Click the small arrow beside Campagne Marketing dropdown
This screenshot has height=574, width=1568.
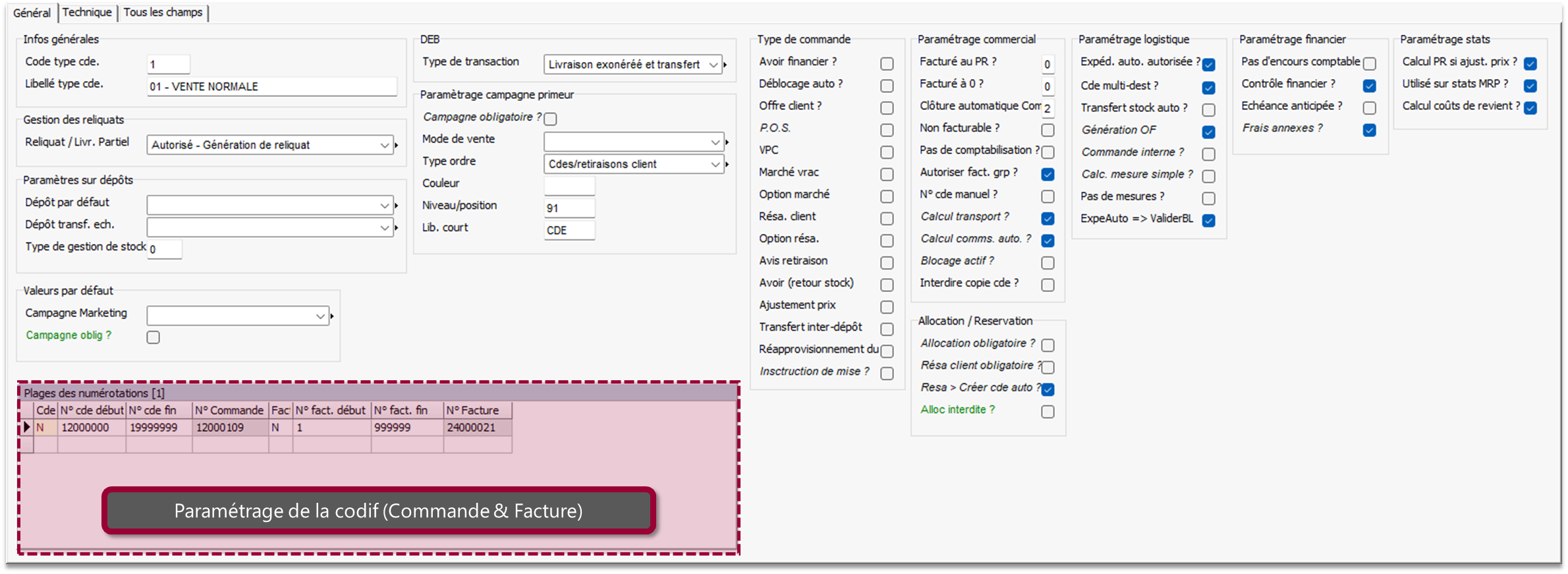coord(332,316)
